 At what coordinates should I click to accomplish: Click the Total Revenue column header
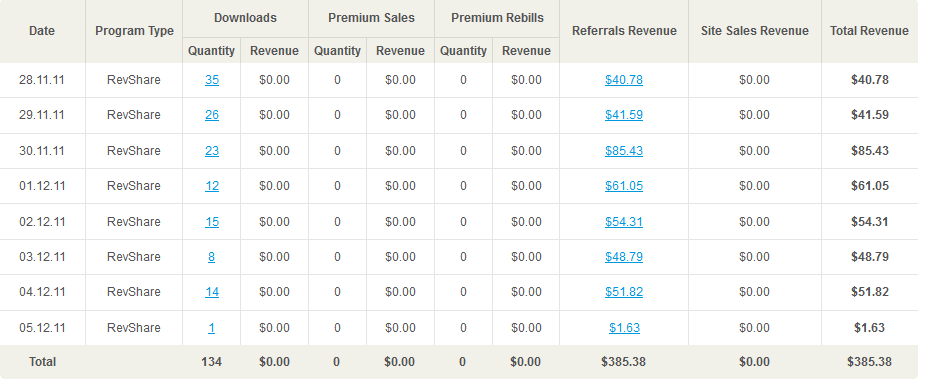870,31
